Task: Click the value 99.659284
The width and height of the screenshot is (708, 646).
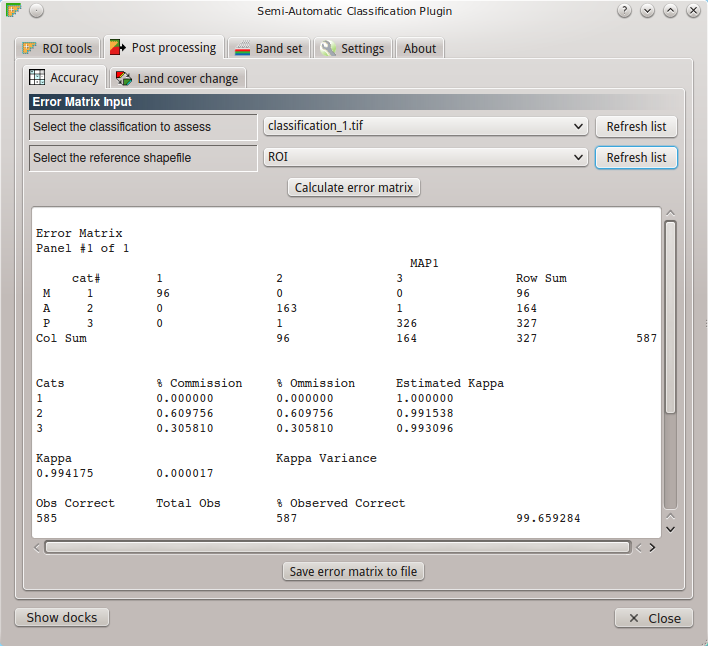Action: 548,518
